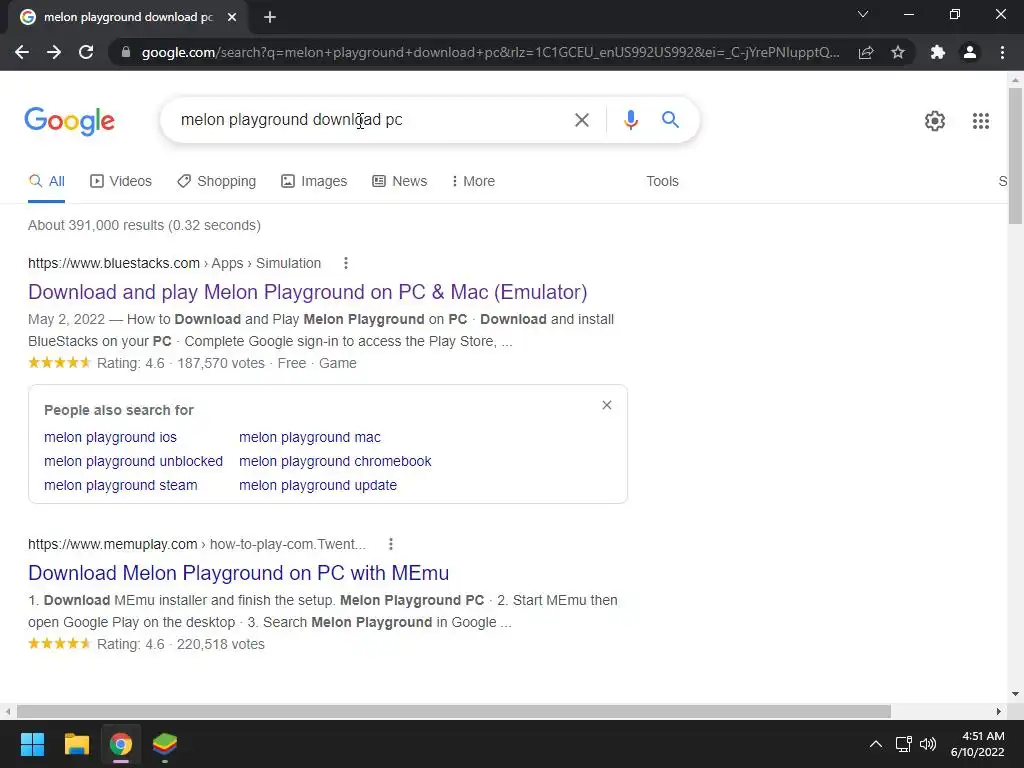Reload the current page
The width and height of the screenshot is (1024, 768).
click(x=86, y=52)
